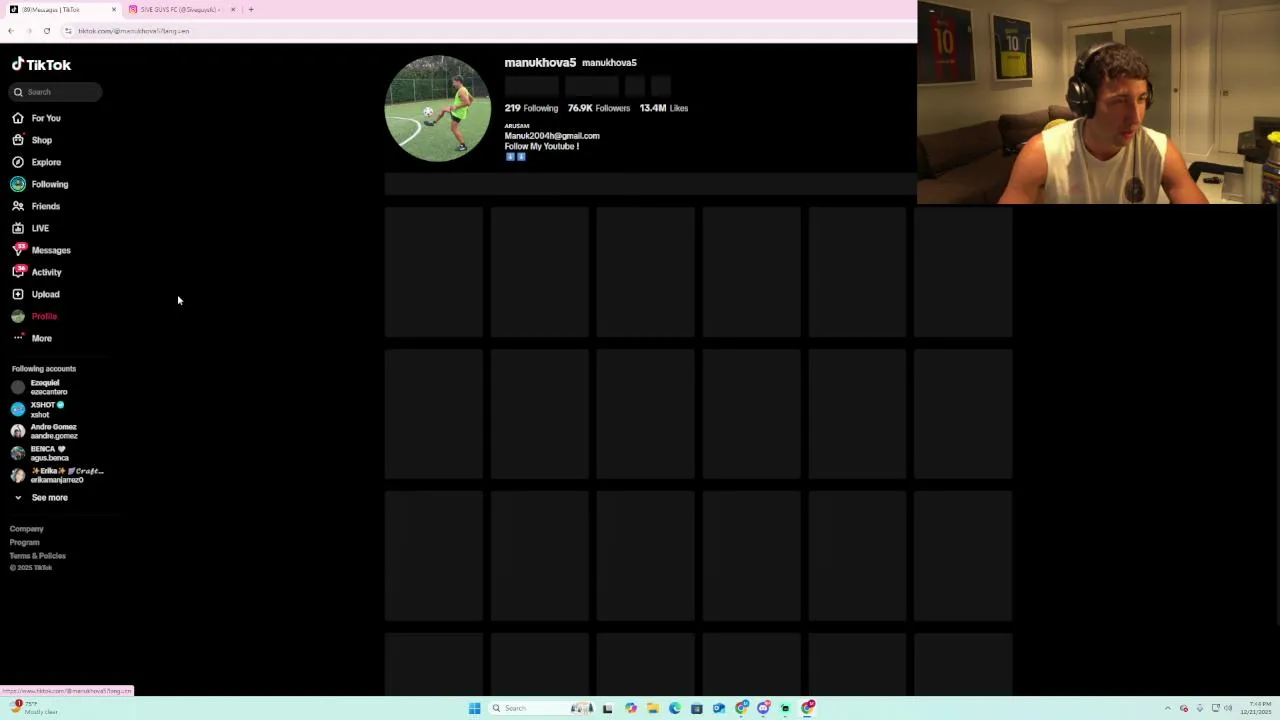This screenshot has height=720, width=1280.
Task: Click the Upload option
Action: point(36,294)
